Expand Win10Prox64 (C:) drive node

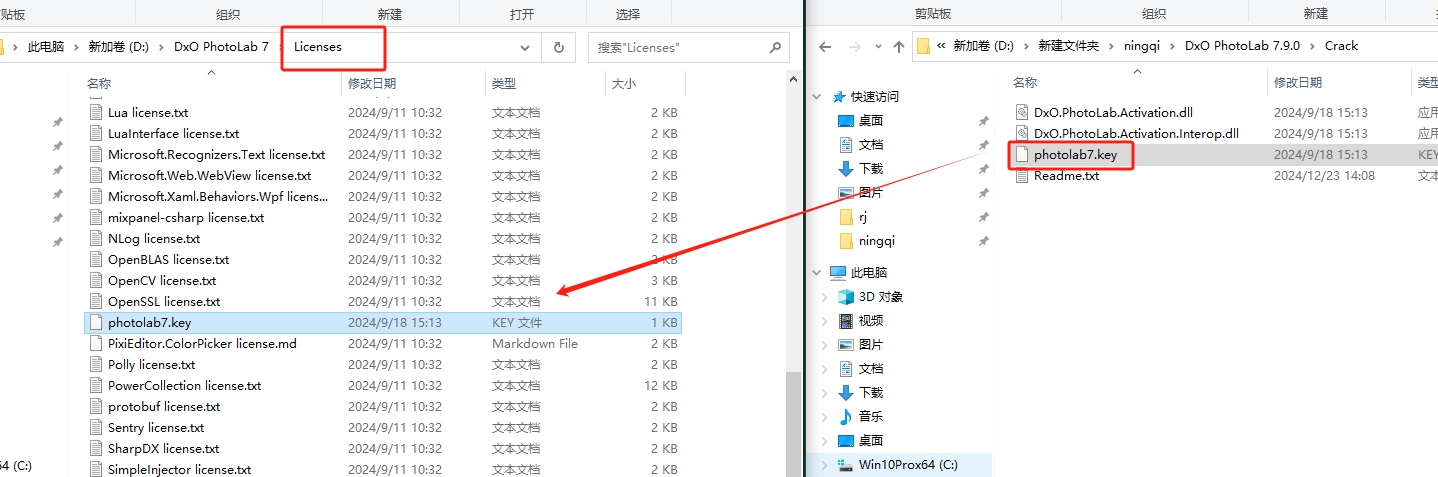point(824,464)
